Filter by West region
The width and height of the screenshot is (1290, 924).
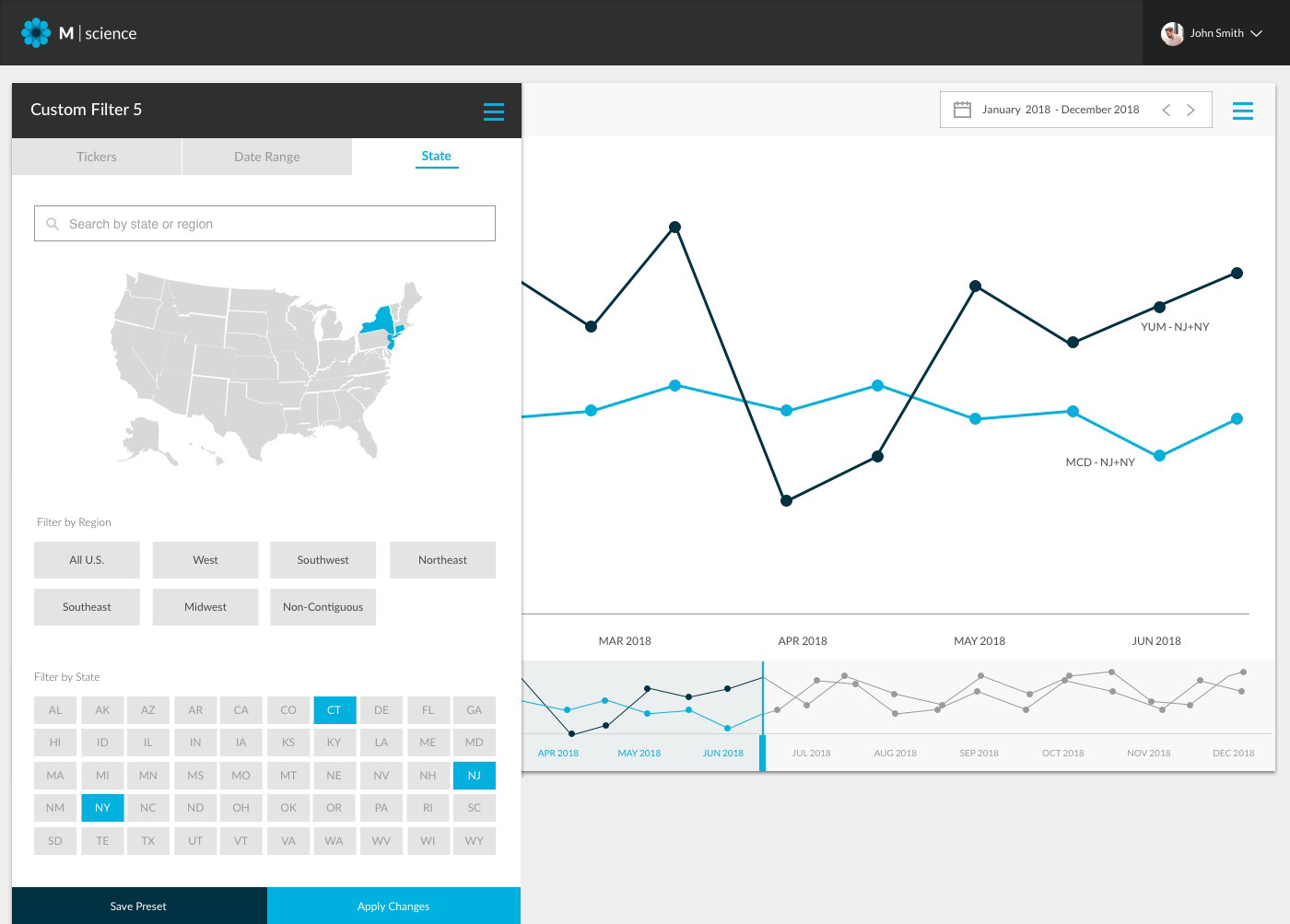(205, 560)
